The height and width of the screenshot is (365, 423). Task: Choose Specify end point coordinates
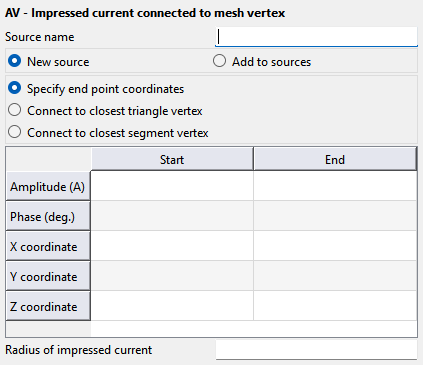[x=96, y=89]
